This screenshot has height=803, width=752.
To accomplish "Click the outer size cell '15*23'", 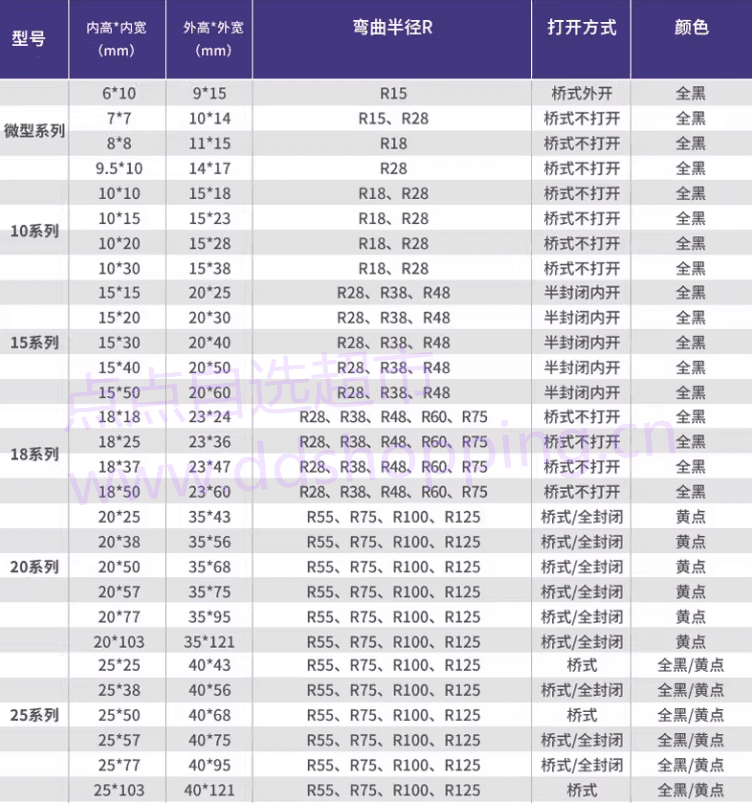I will [x=210, y=219].
